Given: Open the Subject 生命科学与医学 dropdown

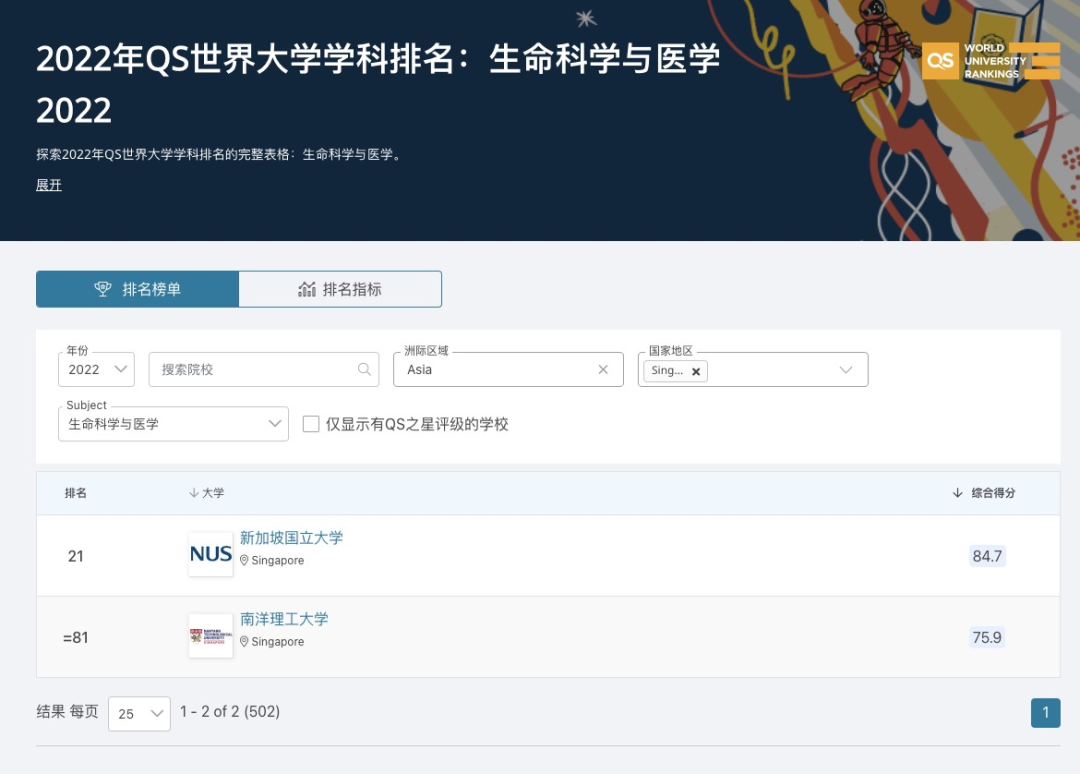Looking at the screenshot, I should coord(174,424).
